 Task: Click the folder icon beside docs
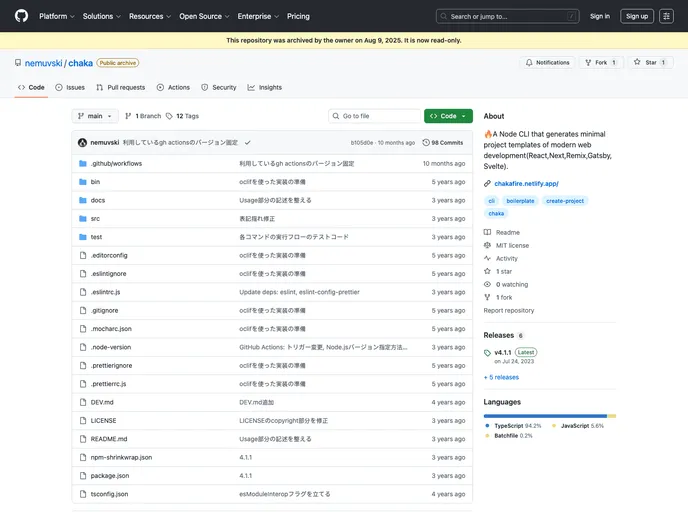pos(82,200)
